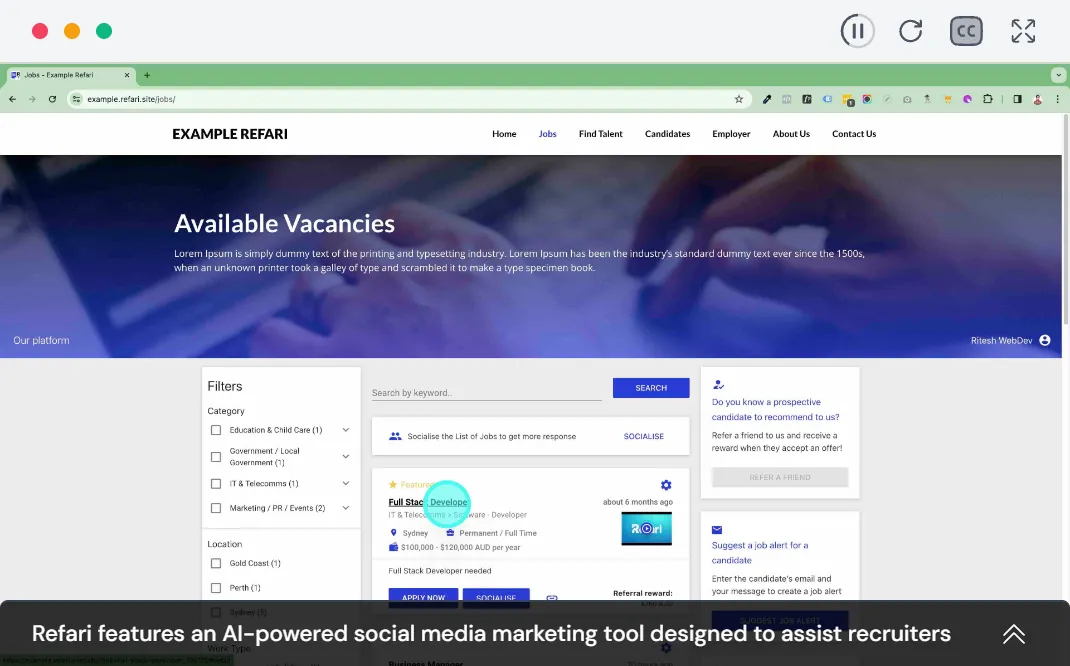1070x666 pixels.
Task: Click the REFER A FRIEND button
Action: (780, 477)
